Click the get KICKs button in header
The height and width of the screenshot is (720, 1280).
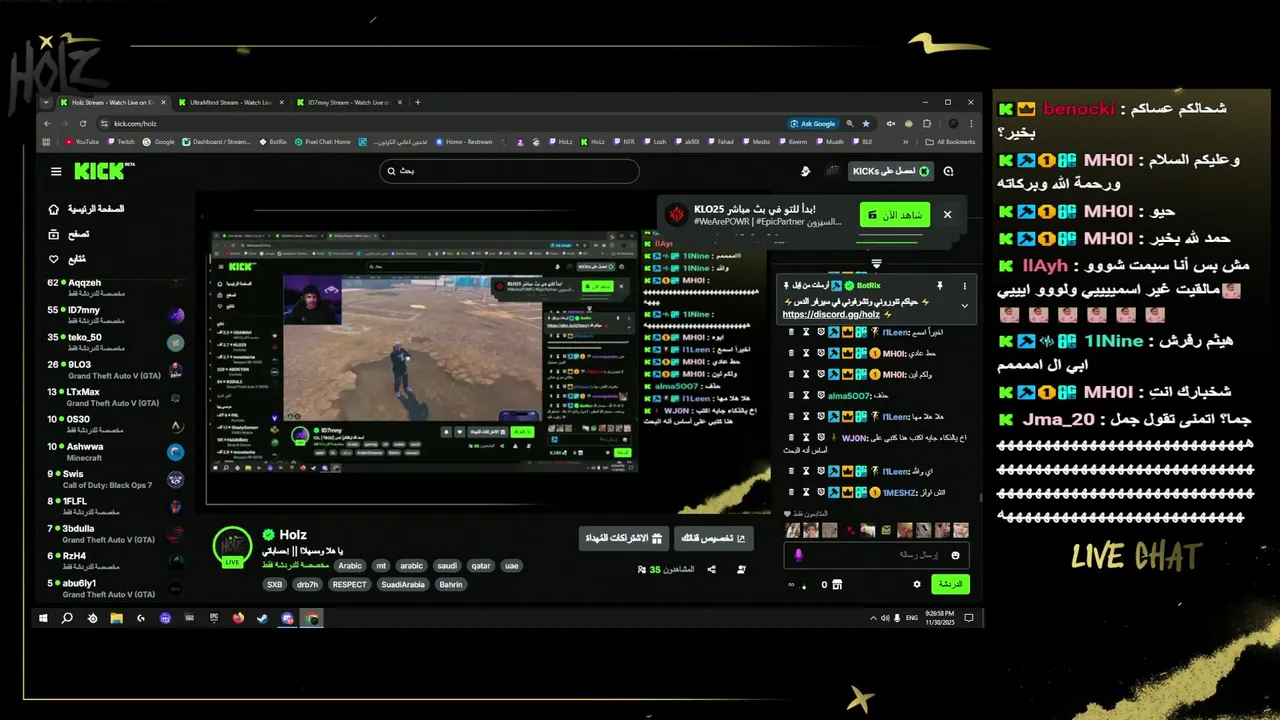click(x=890, y=171)
